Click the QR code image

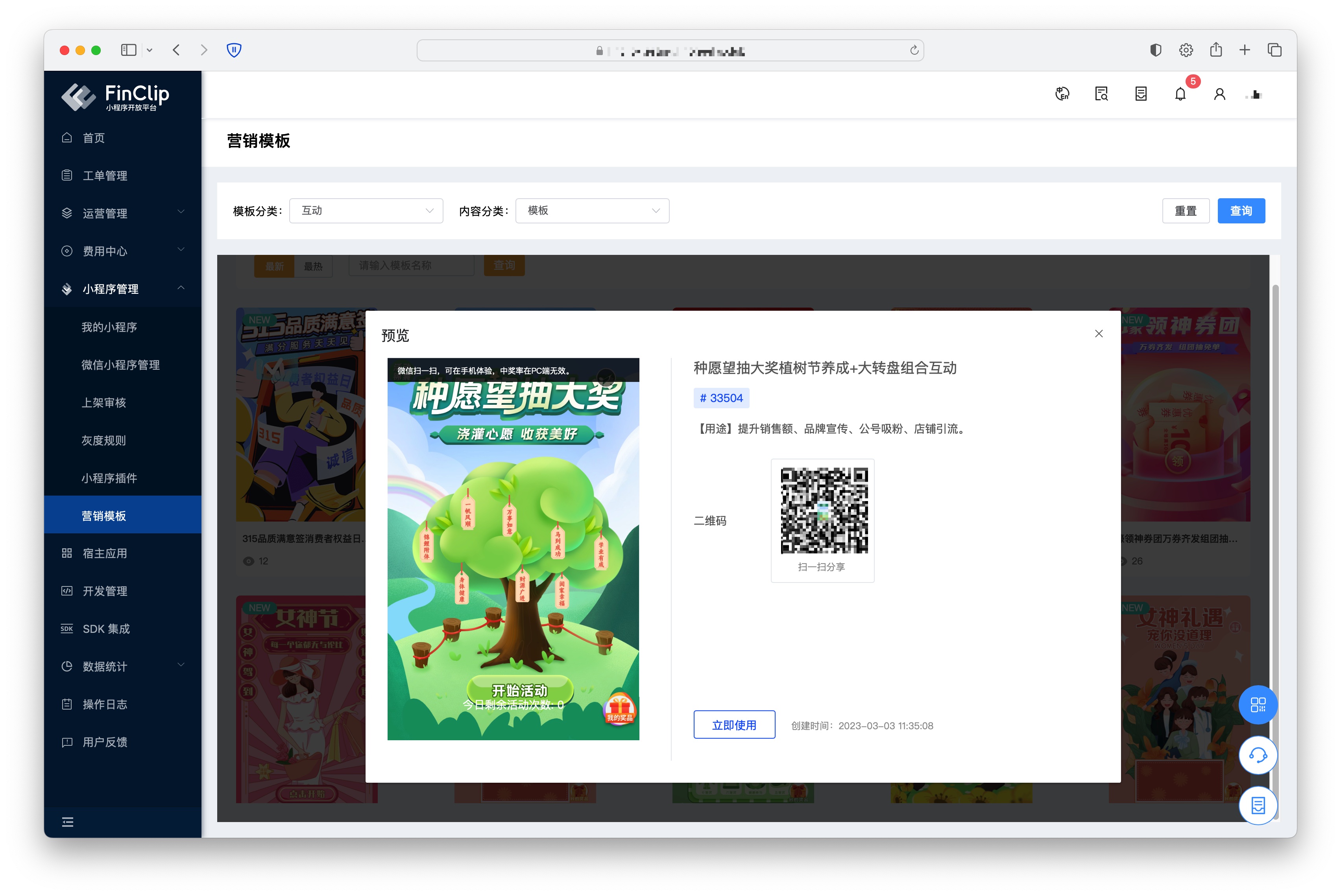pos(824,510)
